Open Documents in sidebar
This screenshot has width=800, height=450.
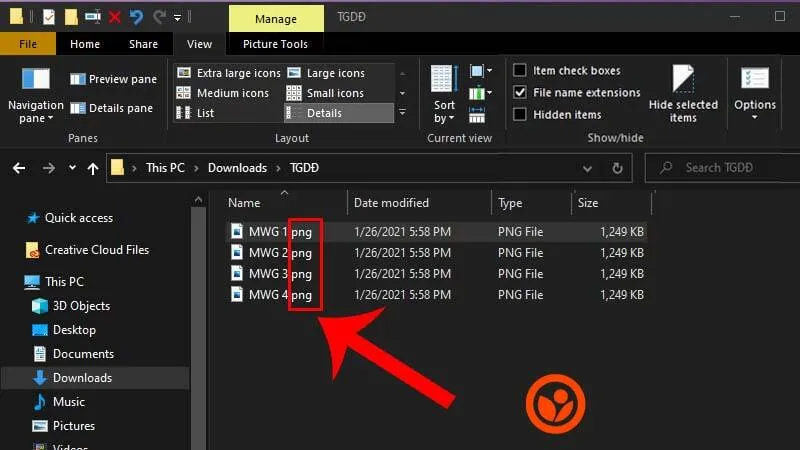coord(73,354)
